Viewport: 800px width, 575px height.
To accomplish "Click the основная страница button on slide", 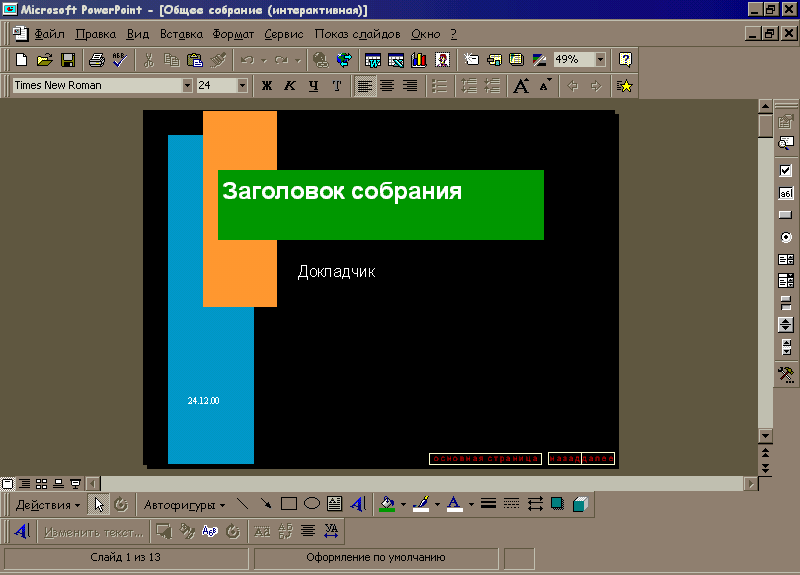I will point(485,459).
